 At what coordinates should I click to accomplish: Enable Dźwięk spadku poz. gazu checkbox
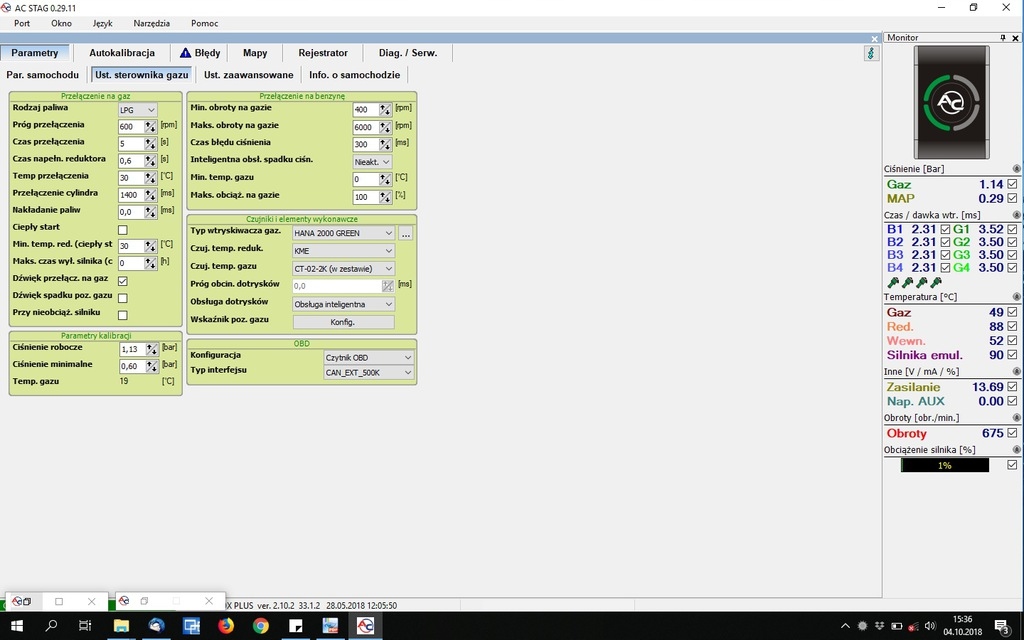[123, 298]
